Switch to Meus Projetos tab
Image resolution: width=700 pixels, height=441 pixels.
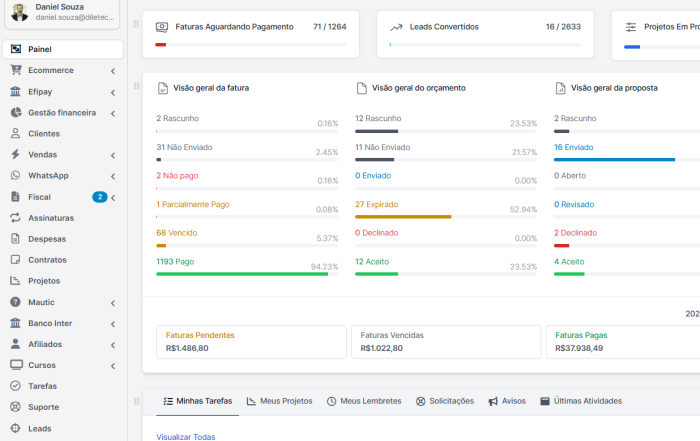point(279,401)
